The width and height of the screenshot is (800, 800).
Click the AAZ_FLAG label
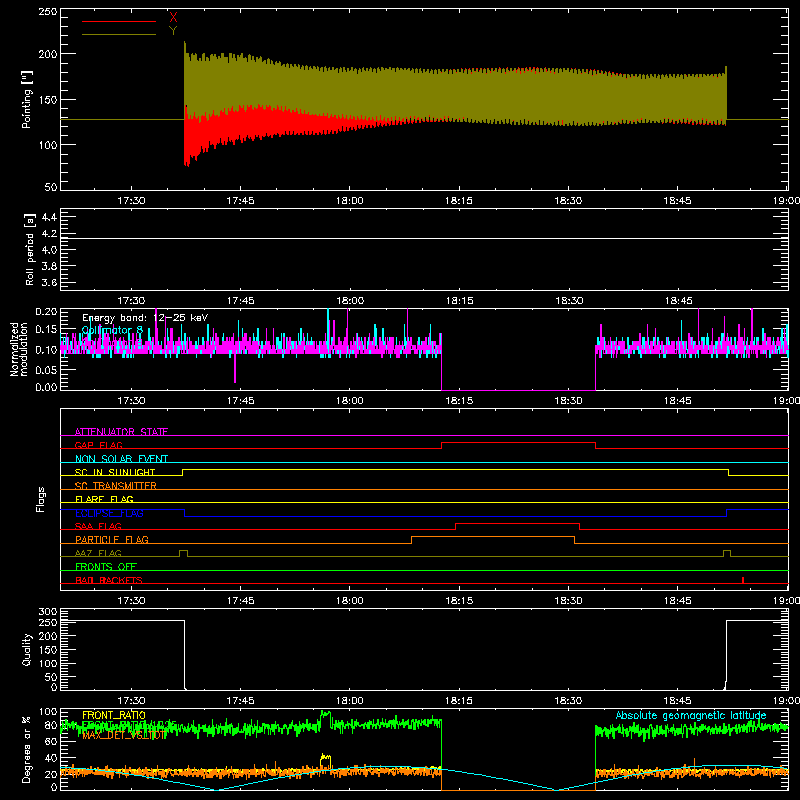98,553
